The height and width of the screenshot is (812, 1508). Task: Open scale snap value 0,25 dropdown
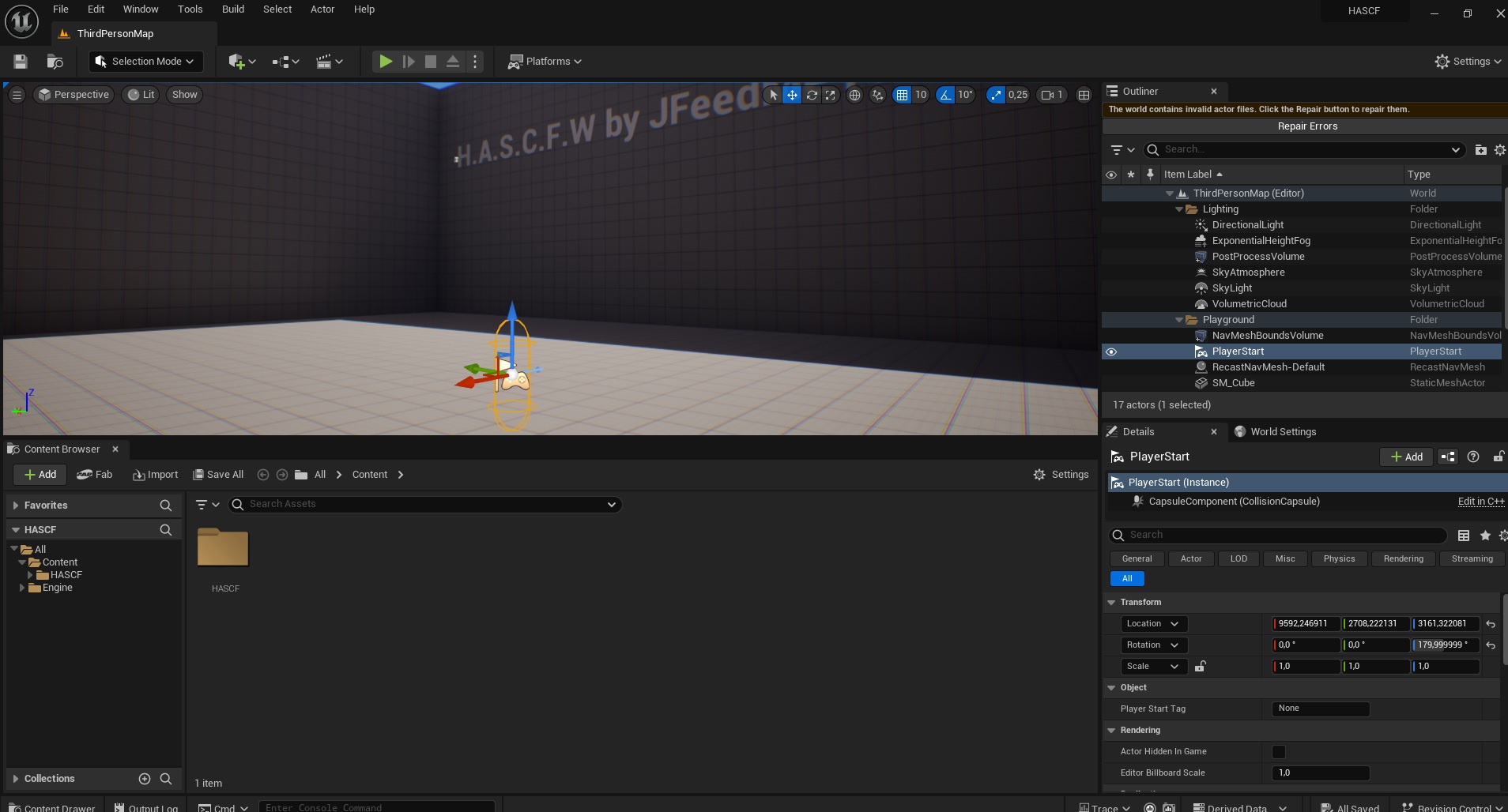(x=1018, y=95)
